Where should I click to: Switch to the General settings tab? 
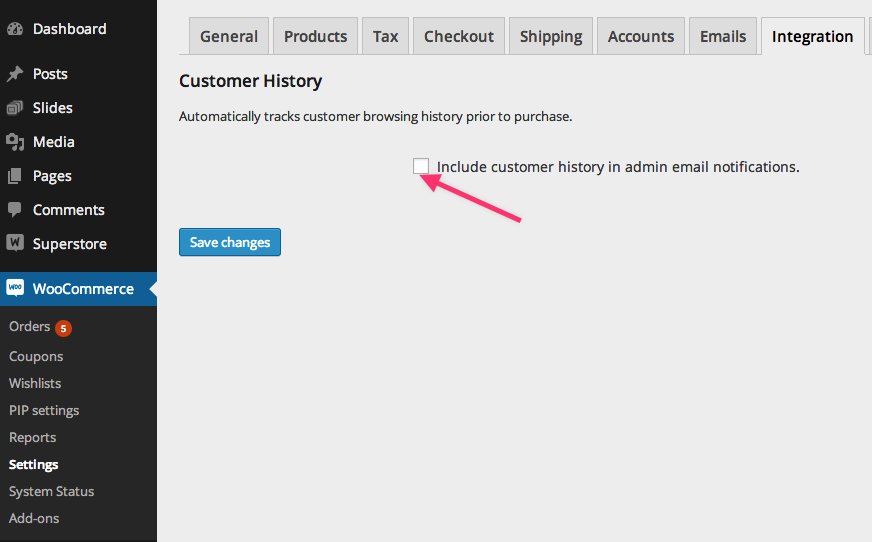(229, 36)
